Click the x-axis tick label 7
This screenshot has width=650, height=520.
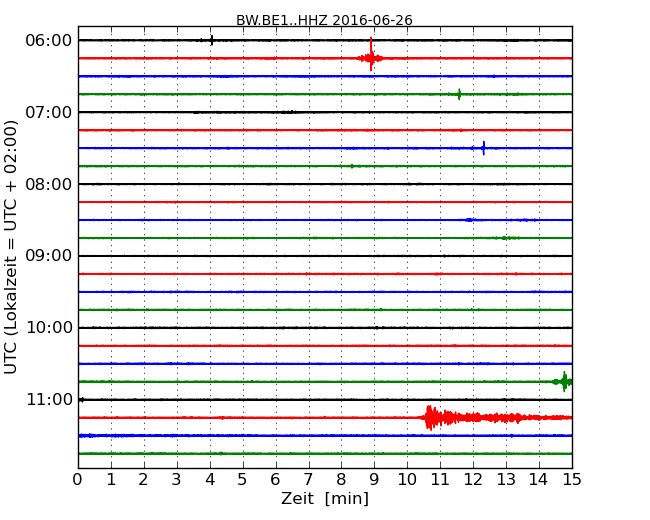(x=308, y=480)
